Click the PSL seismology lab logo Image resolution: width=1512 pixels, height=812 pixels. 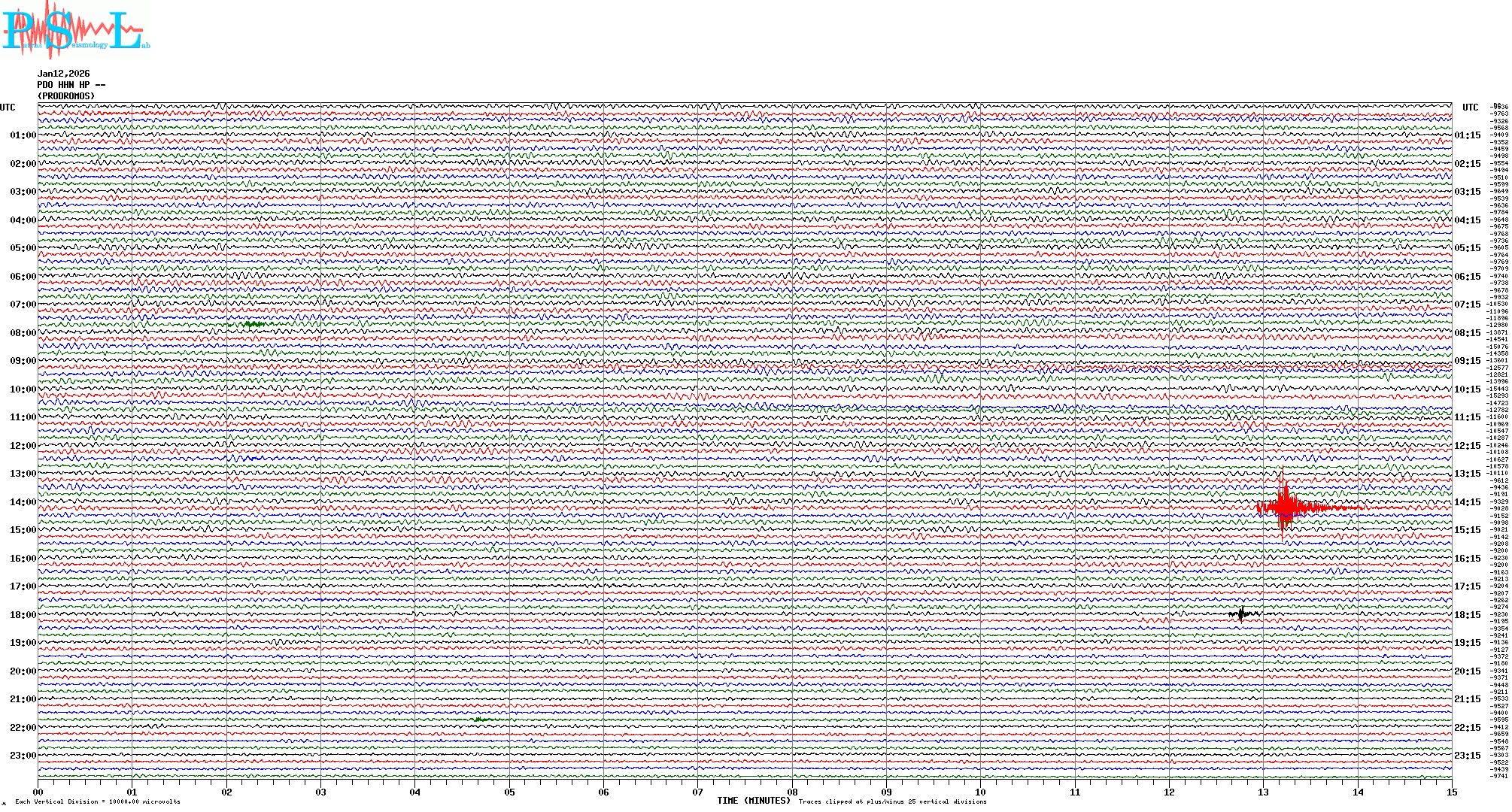point(74,30)
